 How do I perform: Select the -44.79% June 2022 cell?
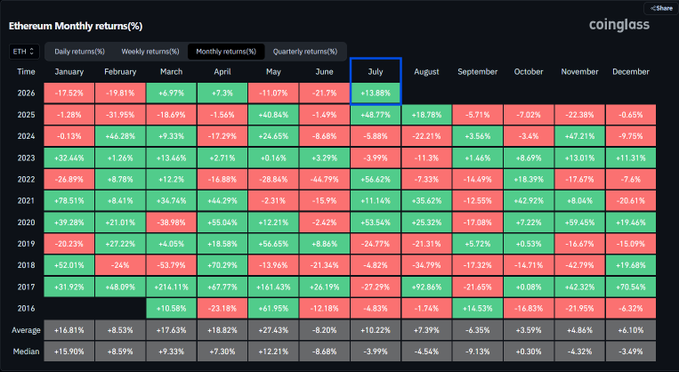[324, 179]
